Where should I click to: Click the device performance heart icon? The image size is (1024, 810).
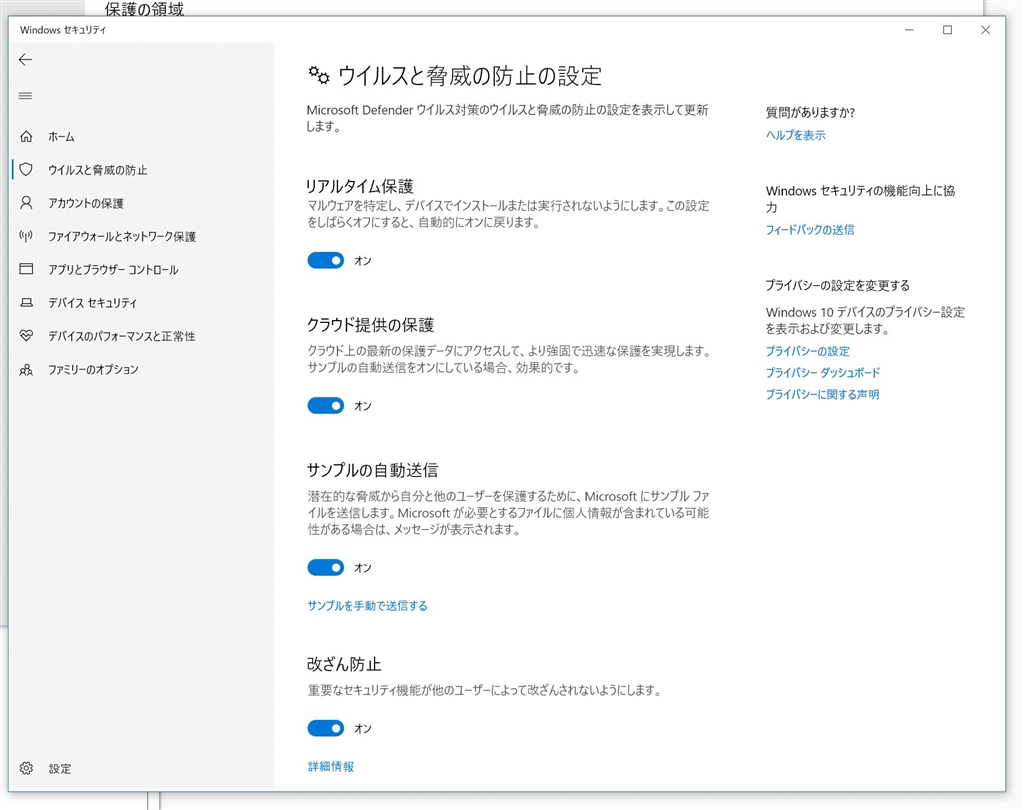[x=26, y=336]
